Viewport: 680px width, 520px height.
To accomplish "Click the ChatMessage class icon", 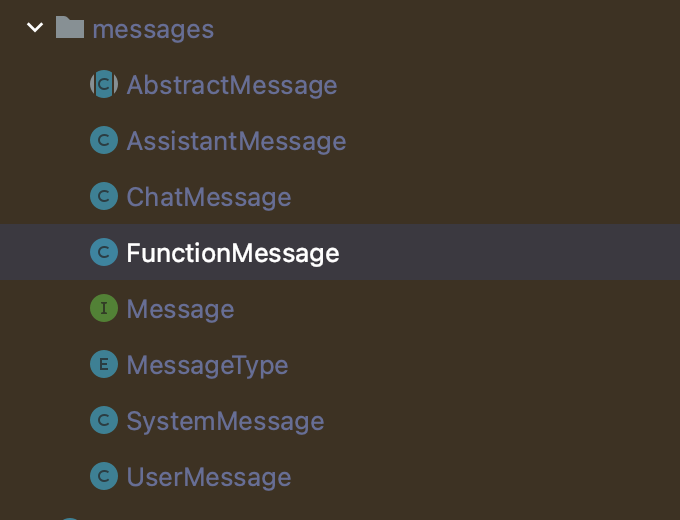I will coord(104,197).
